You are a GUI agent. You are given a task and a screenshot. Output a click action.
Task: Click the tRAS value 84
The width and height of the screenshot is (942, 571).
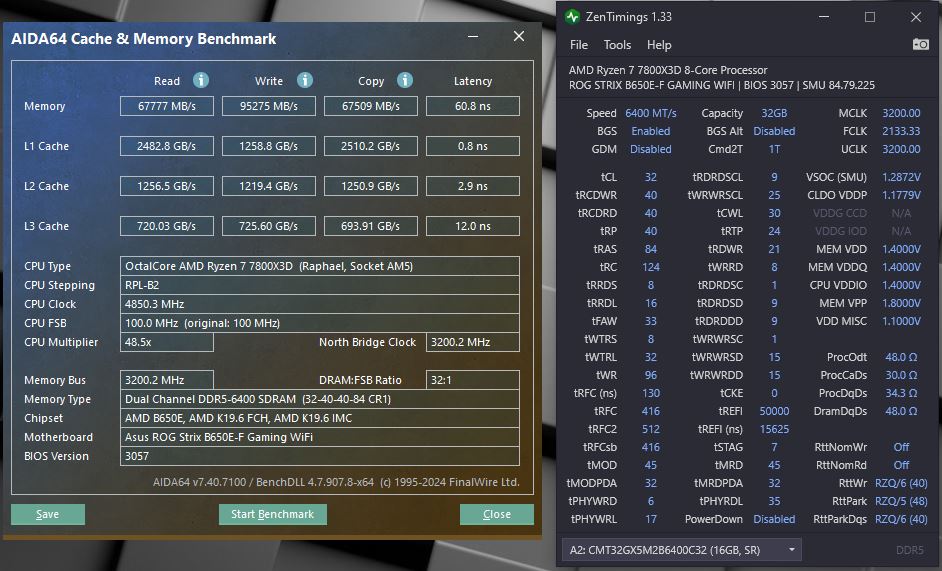tap(651, 249)
